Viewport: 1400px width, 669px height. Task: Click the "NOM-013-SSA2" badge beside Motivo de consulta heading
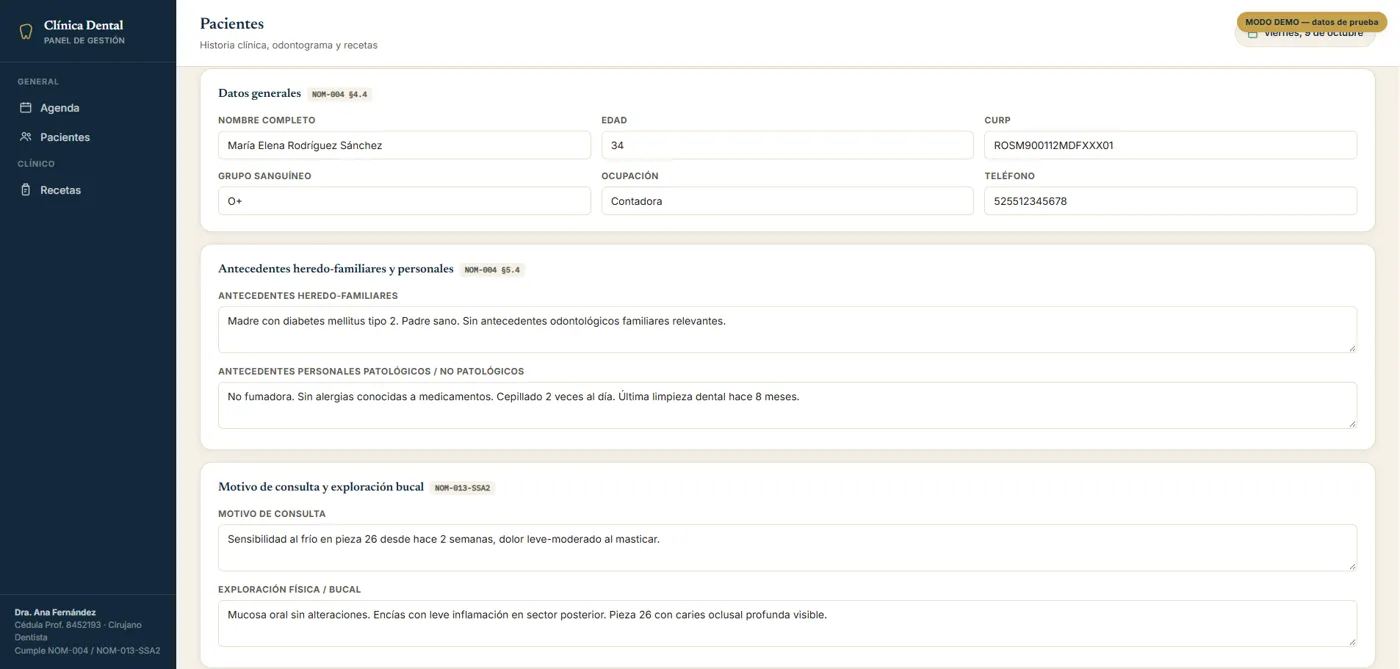tap(463, 488)
